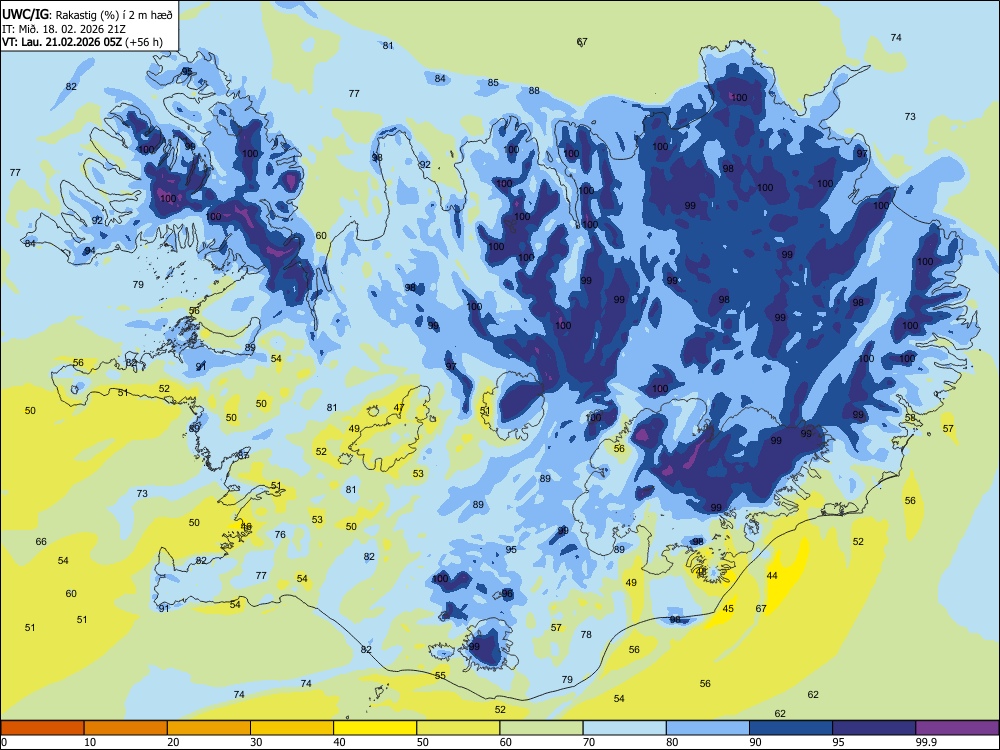Click the legend tick label 99.9

tap(926, 742)
